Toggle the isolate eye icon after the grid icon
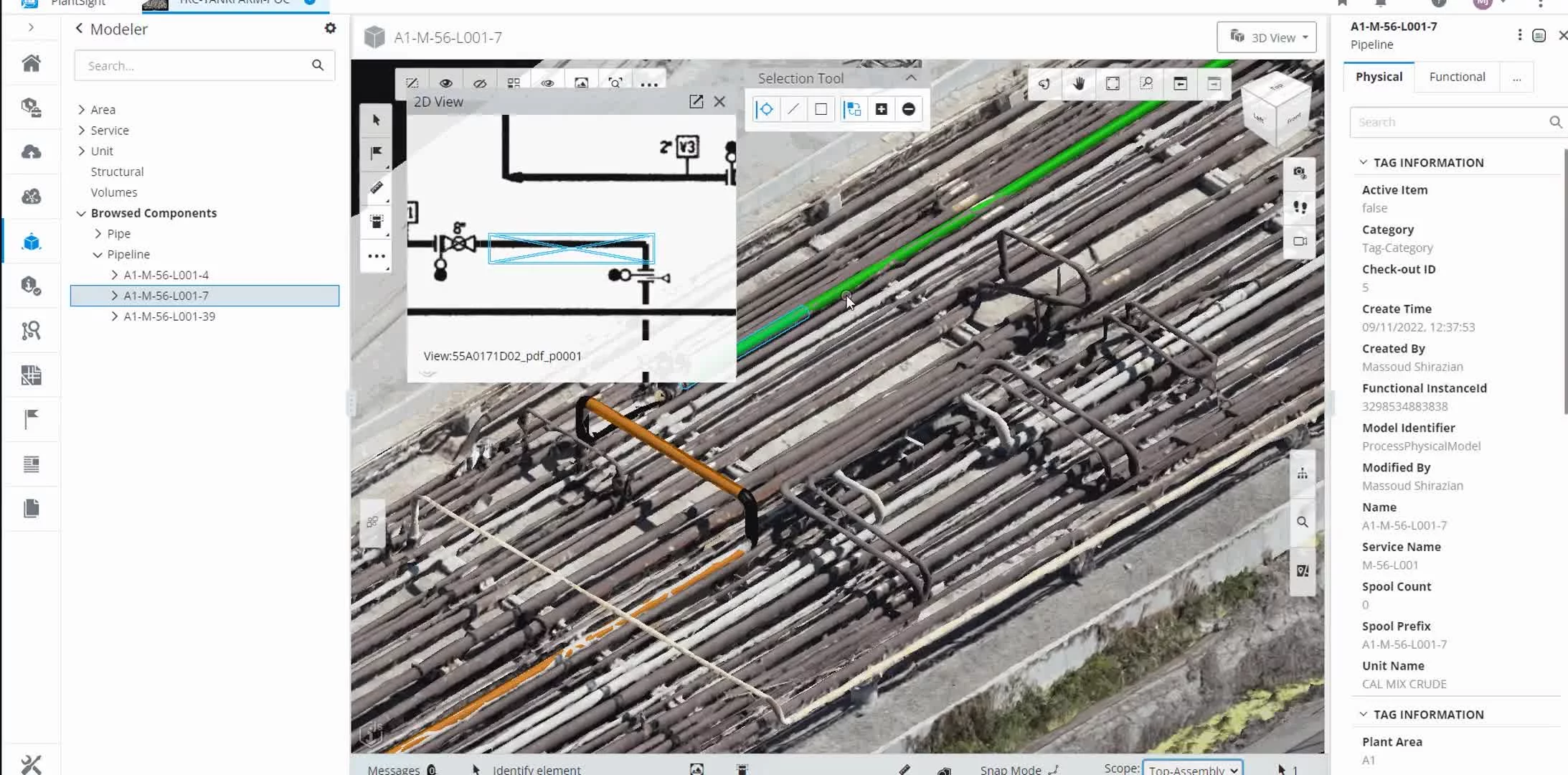 (x=548, y=83)
